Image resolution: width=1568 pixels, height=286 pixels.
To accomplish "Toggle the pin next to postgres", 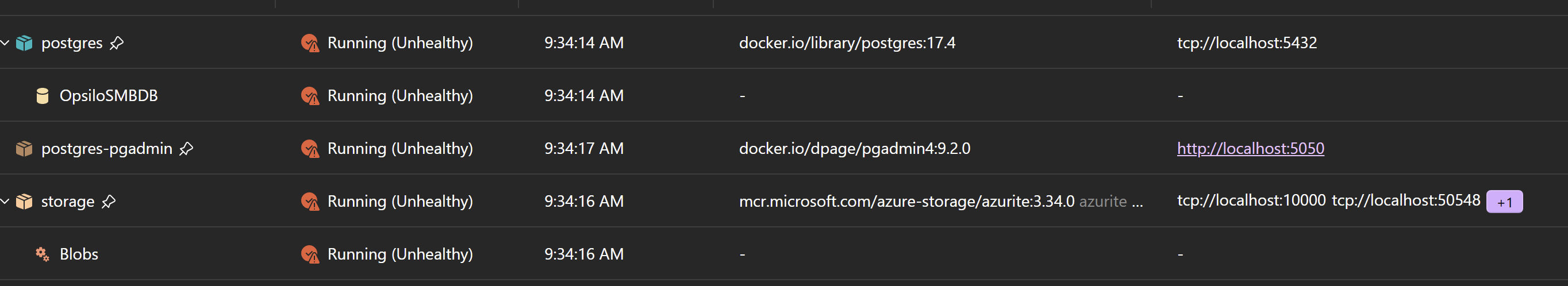I will pos(117,43).
